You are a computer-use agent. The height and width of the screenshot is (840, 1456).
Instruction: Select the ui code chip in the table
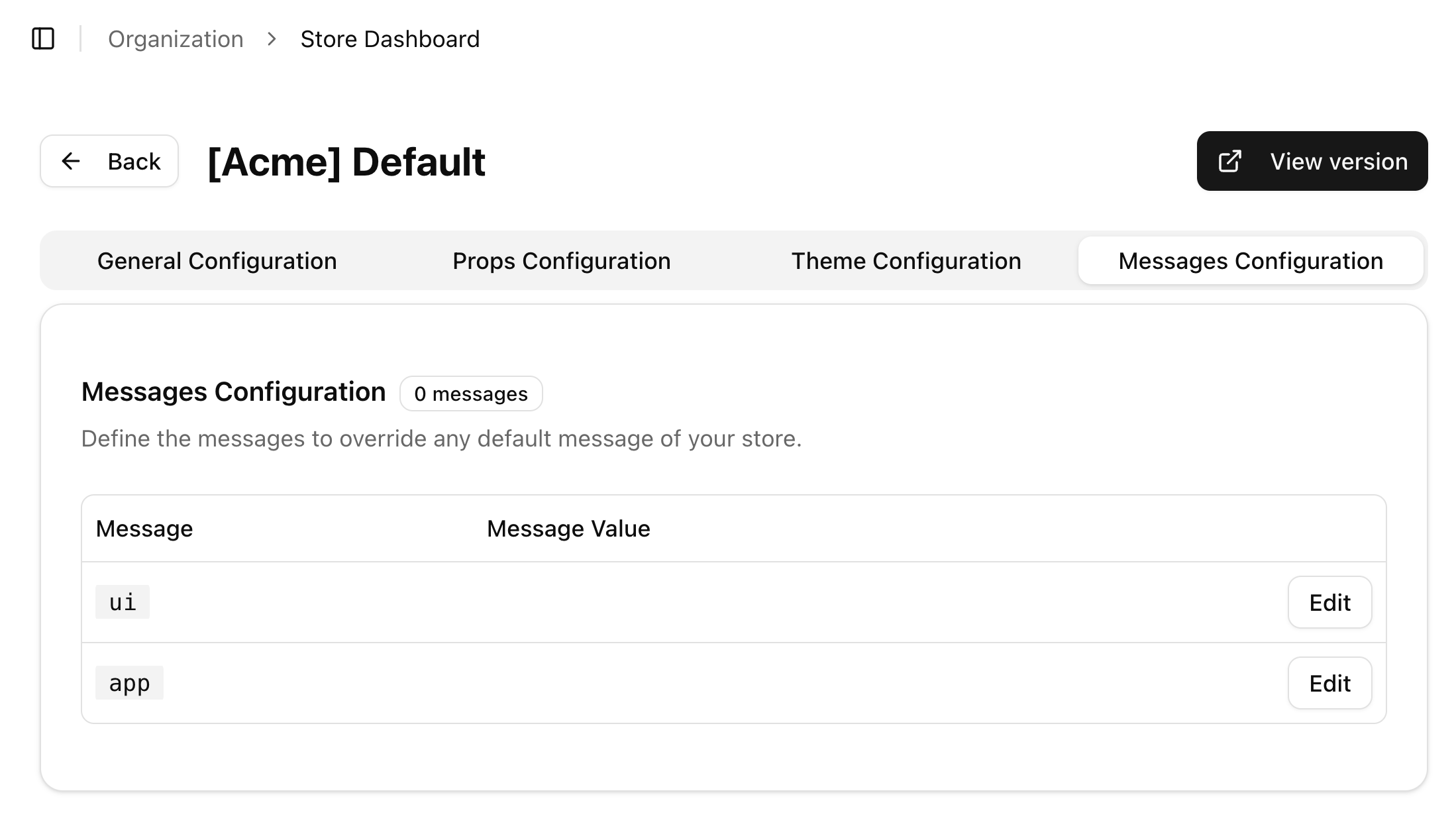pyautogui.click(x=122, y=602)
